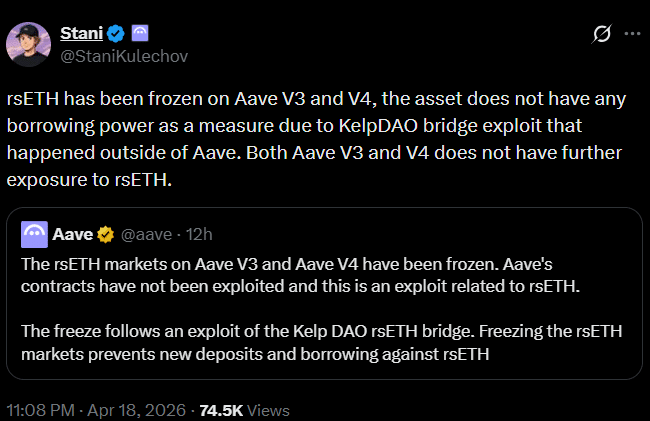The height and width of the screenshot is (421, 650).
Task: Click the Aave affiliation badge next to Stani
Action: [139, 34]
